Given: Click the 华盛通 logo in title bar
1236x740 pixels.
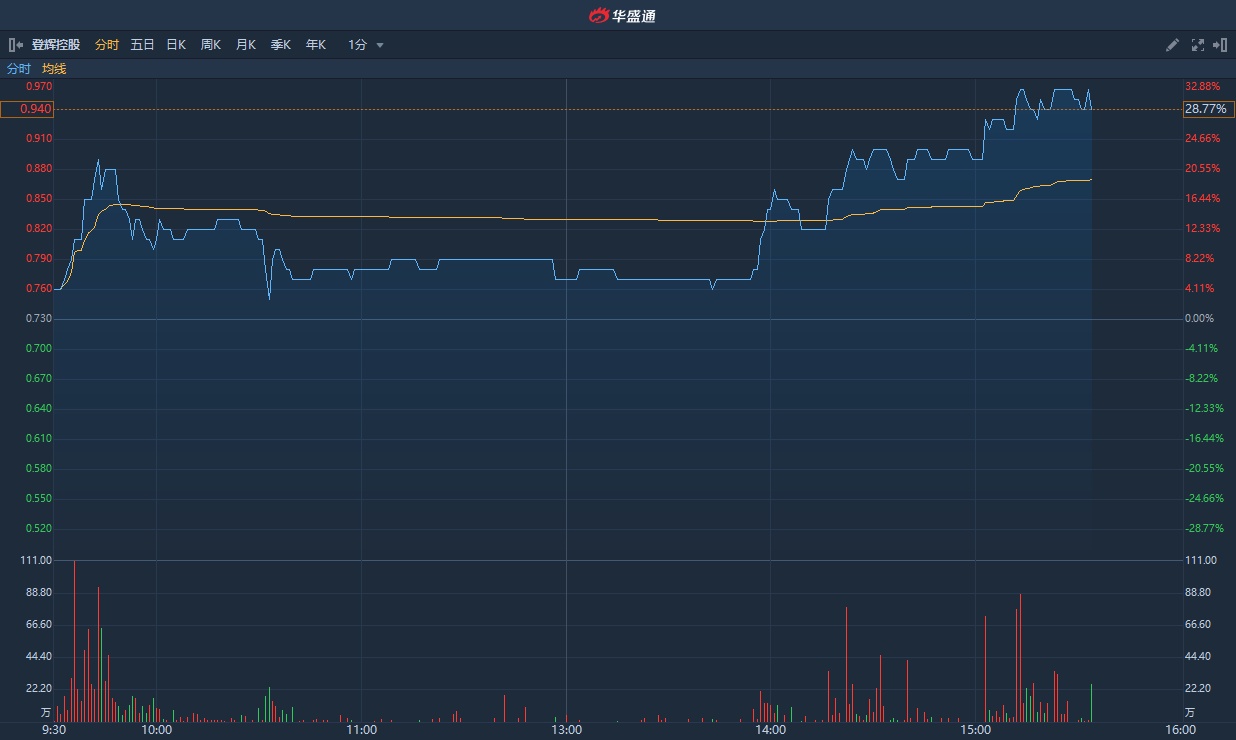Looking at the screenshot, I should (x=622, y=15).
